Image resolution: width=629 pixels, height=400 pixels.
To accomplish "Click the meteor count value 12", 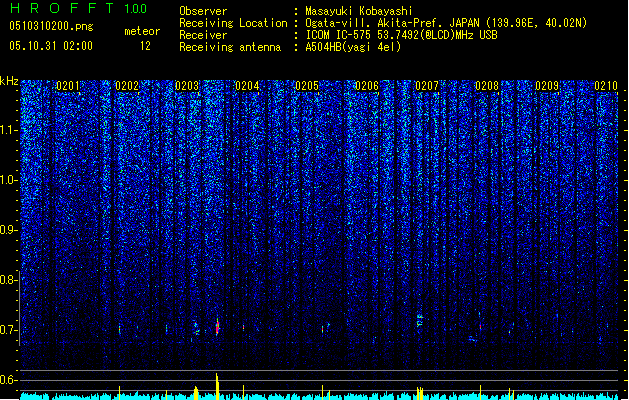I will [145, 46].
